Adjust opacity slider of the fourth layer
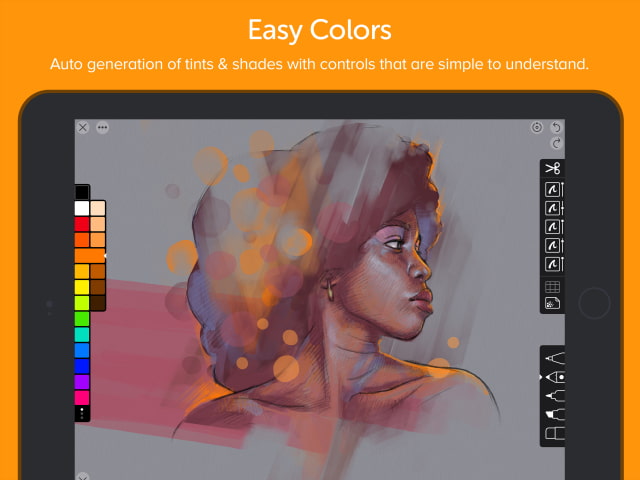Screen dimensions: 640x480 click(562, 246)
